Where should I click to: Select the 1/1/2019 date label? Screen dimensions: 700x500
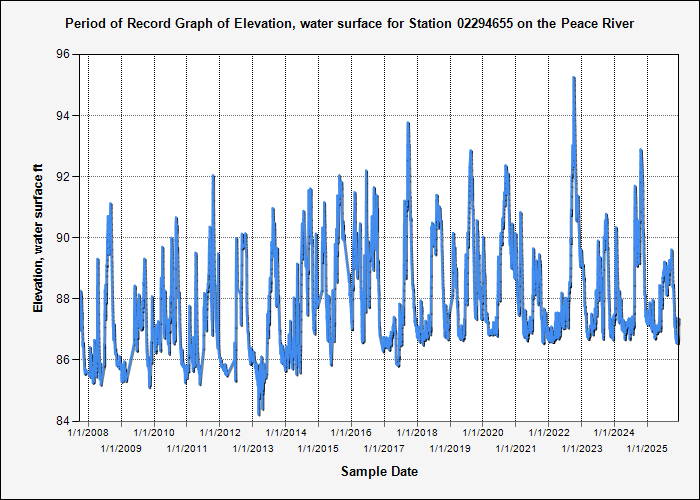pos(450,449)
